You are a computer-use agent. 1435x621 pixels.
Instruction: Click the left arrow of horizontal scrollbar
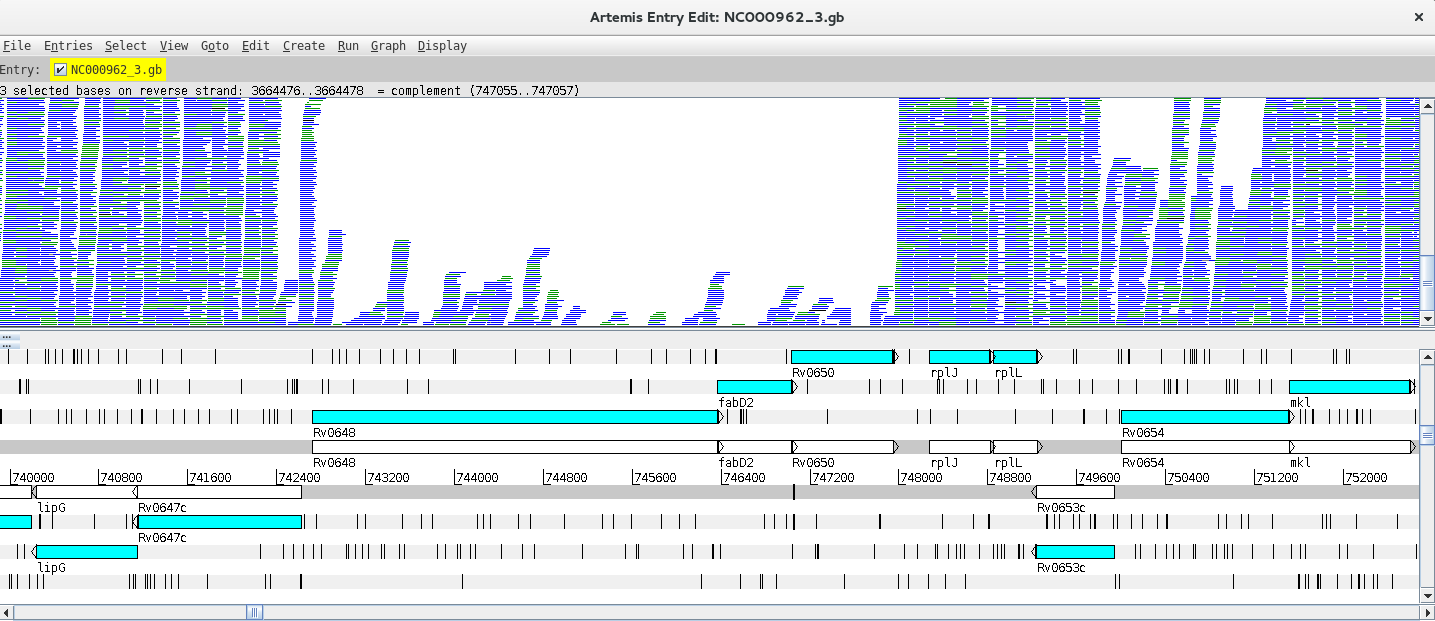7,612
